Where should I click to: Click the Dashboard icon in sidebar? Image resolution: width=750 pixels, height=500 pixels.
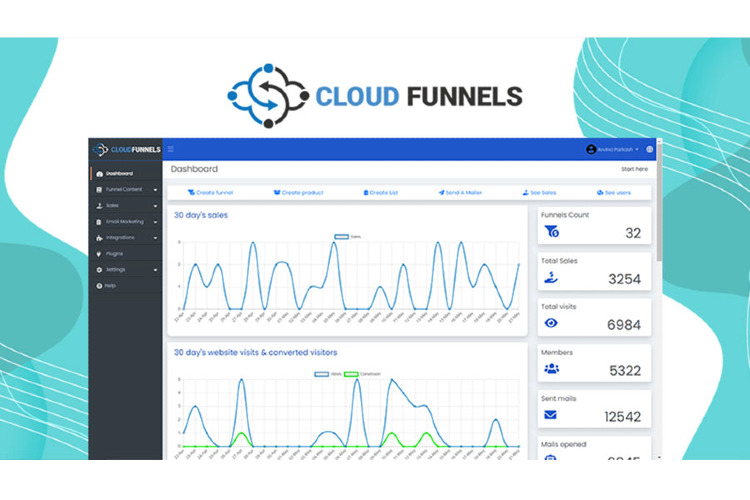click(99, 174)
